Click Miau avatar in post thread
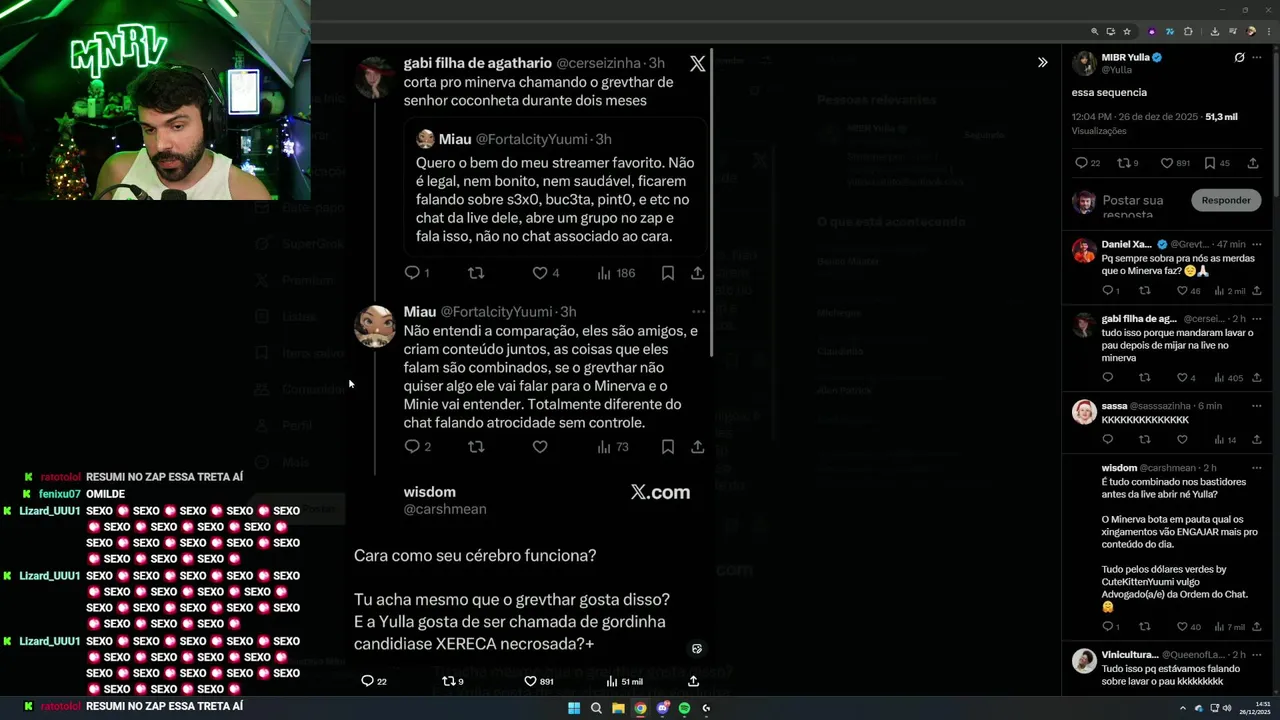1280x720 pixels. click(375, 326)
